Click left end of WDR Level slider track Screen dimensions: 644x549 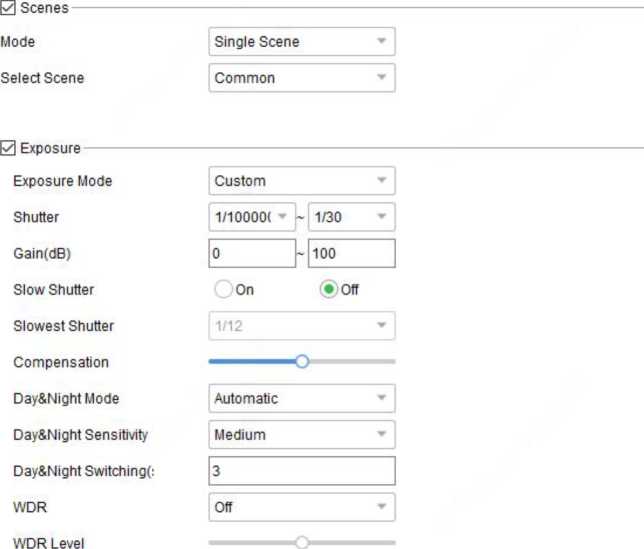click(x=213, y=543)
